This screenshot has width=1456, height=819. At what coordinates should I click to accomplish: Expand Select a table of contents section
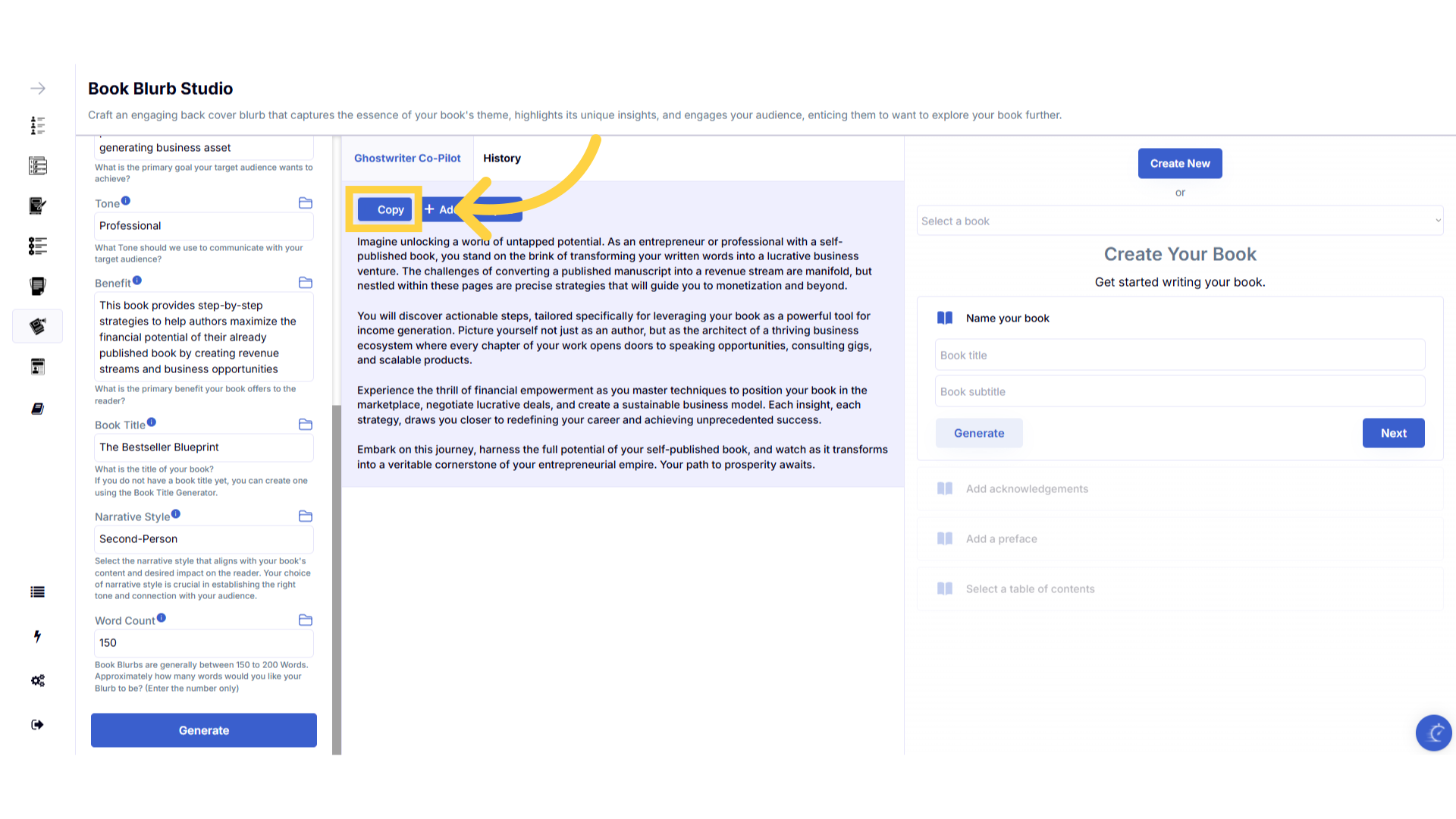click(x=1030, y=589)
